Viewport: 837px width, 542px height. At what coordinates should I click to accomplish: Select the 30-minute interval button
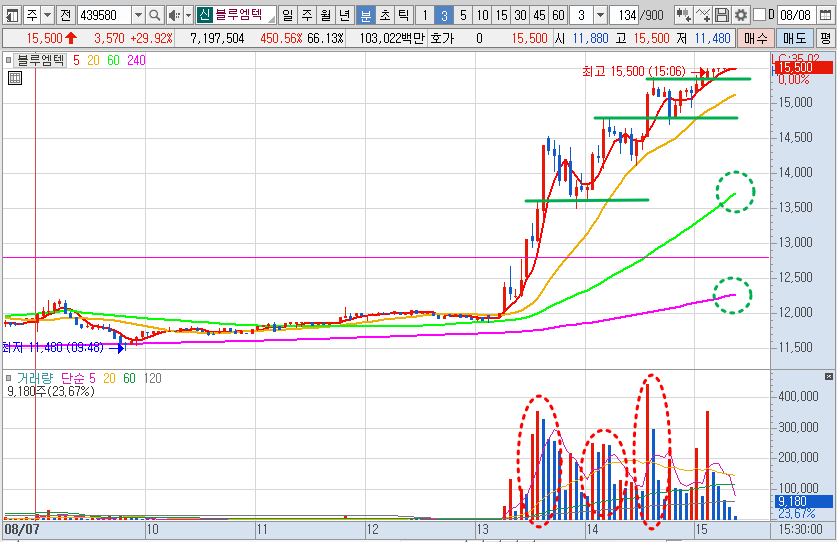point(520,15)
